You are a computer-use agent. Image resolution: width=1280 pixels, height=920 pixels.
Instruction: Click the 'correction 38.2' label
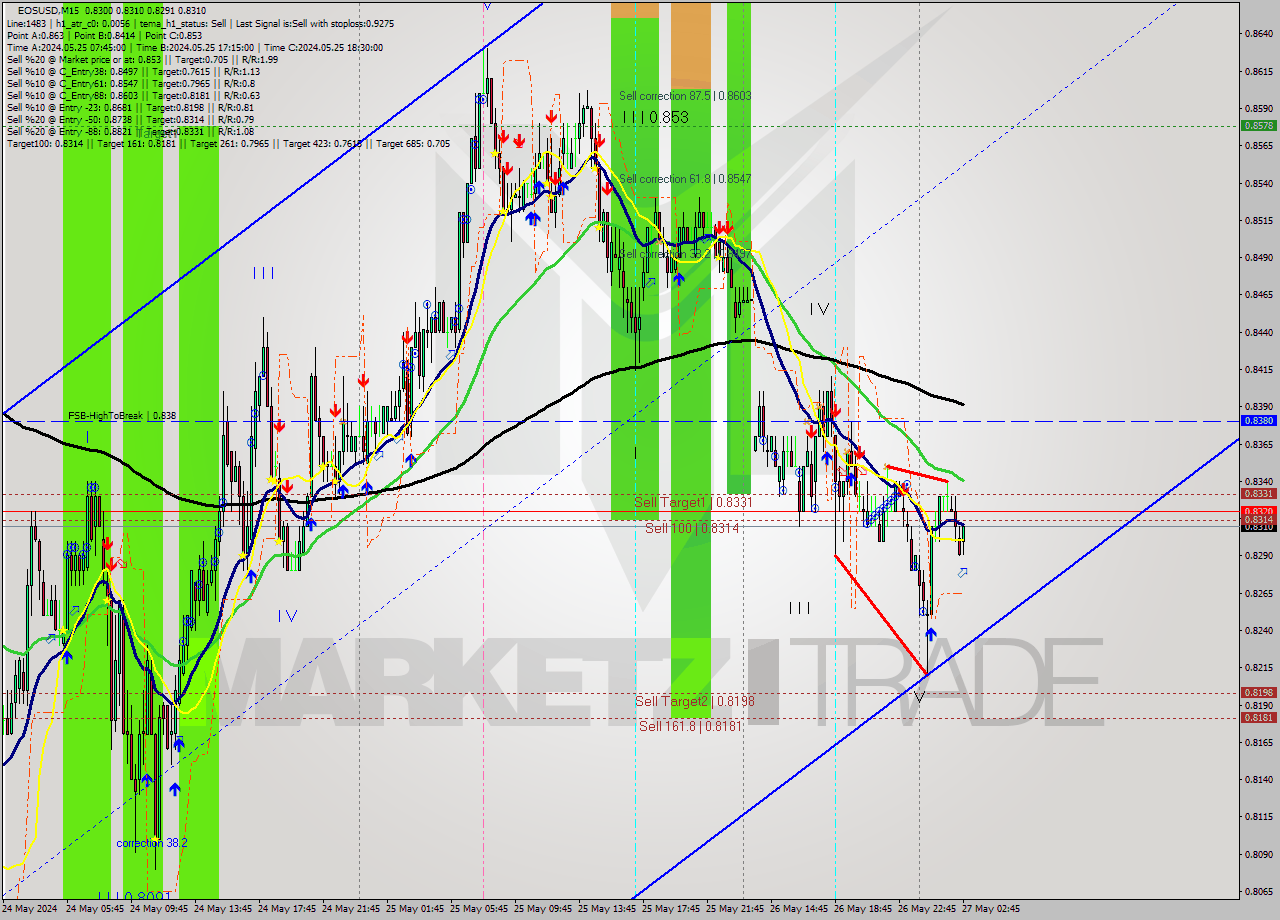pyautogui.click(x=152, y=843)
